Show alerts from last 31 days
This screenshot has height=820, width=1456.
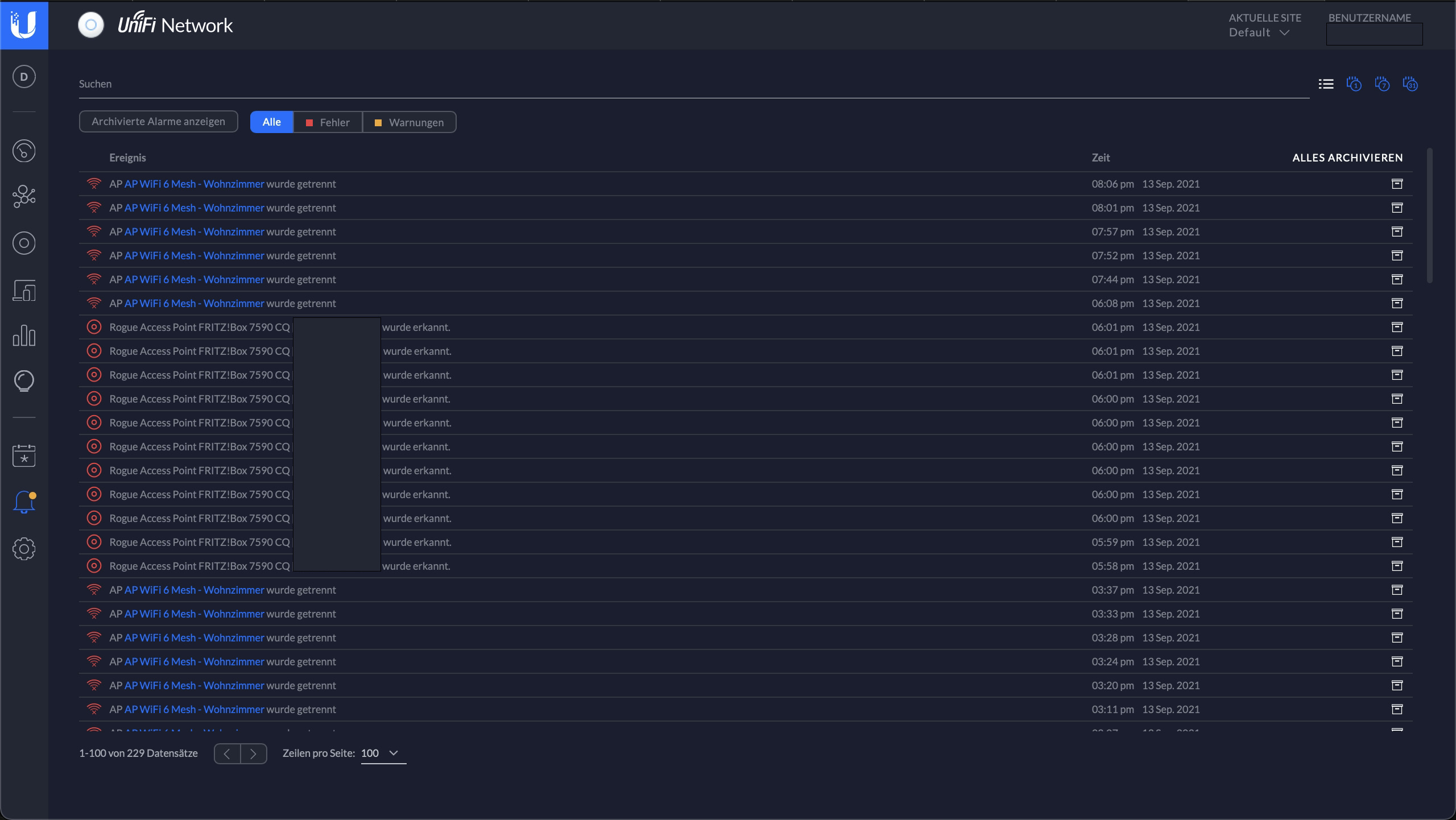click(1410, 84)
